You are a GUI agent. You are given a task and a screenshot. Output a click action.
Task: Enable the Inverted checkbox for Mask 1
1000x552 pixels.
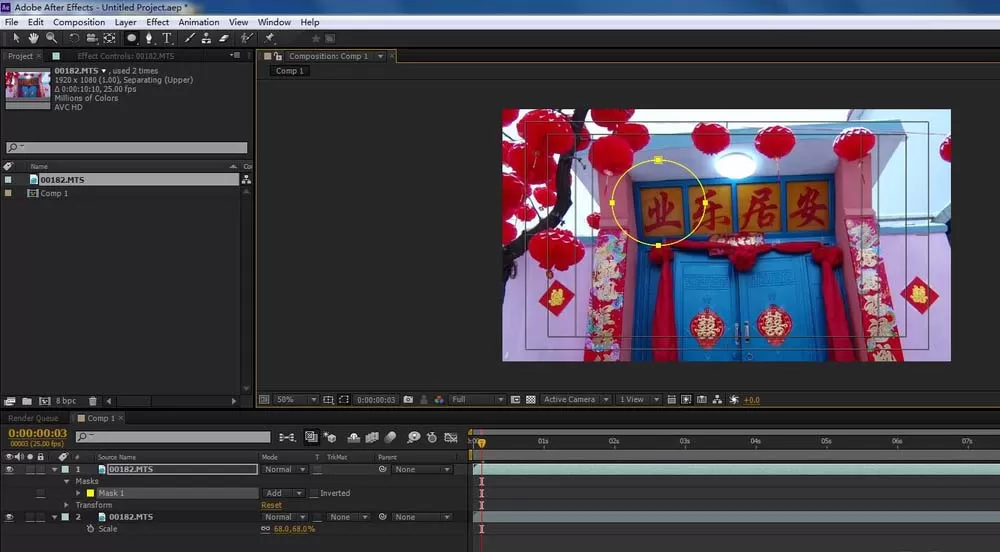point(314,493)
